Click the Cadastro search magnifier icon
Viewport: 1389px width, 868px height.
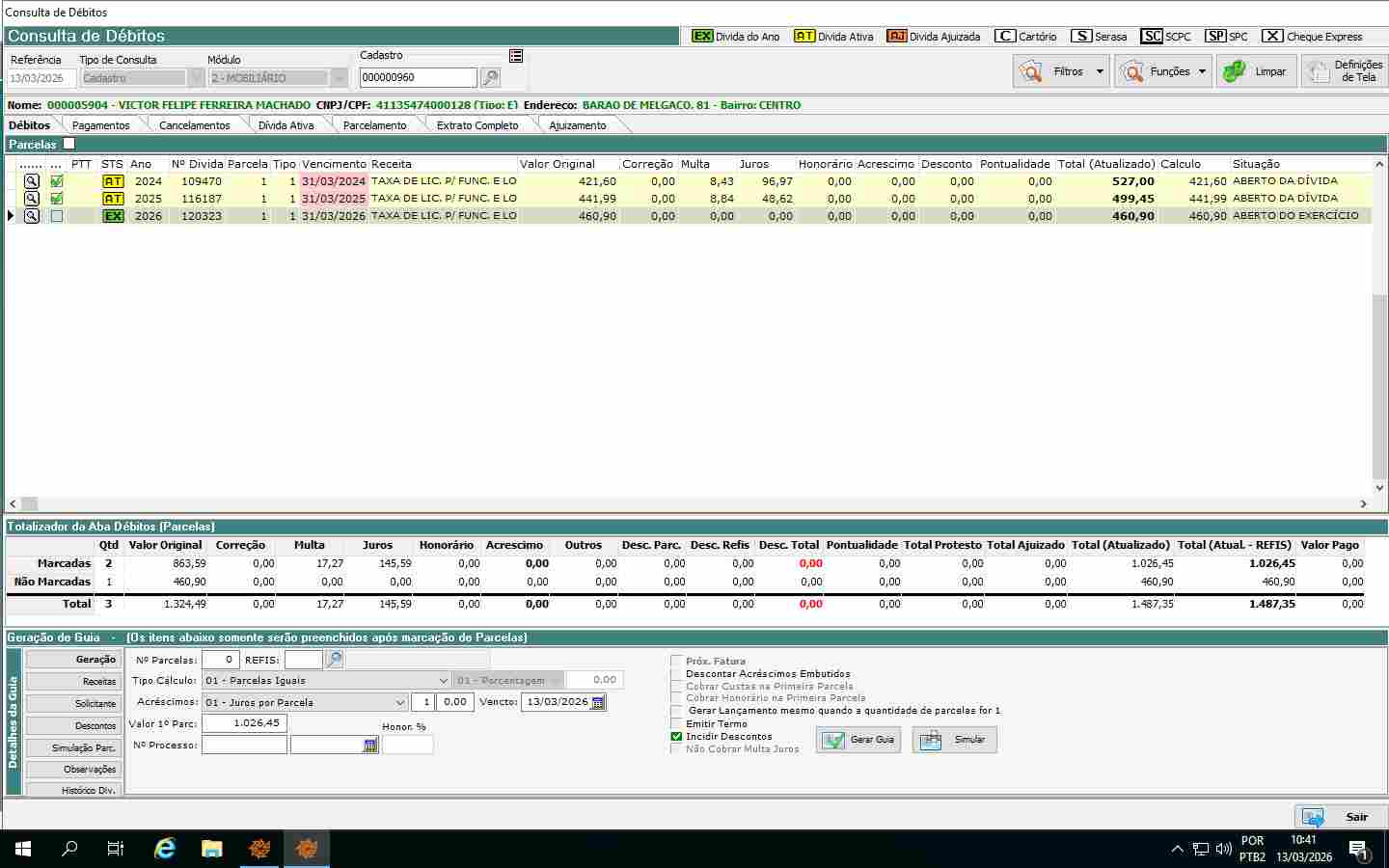490,78
